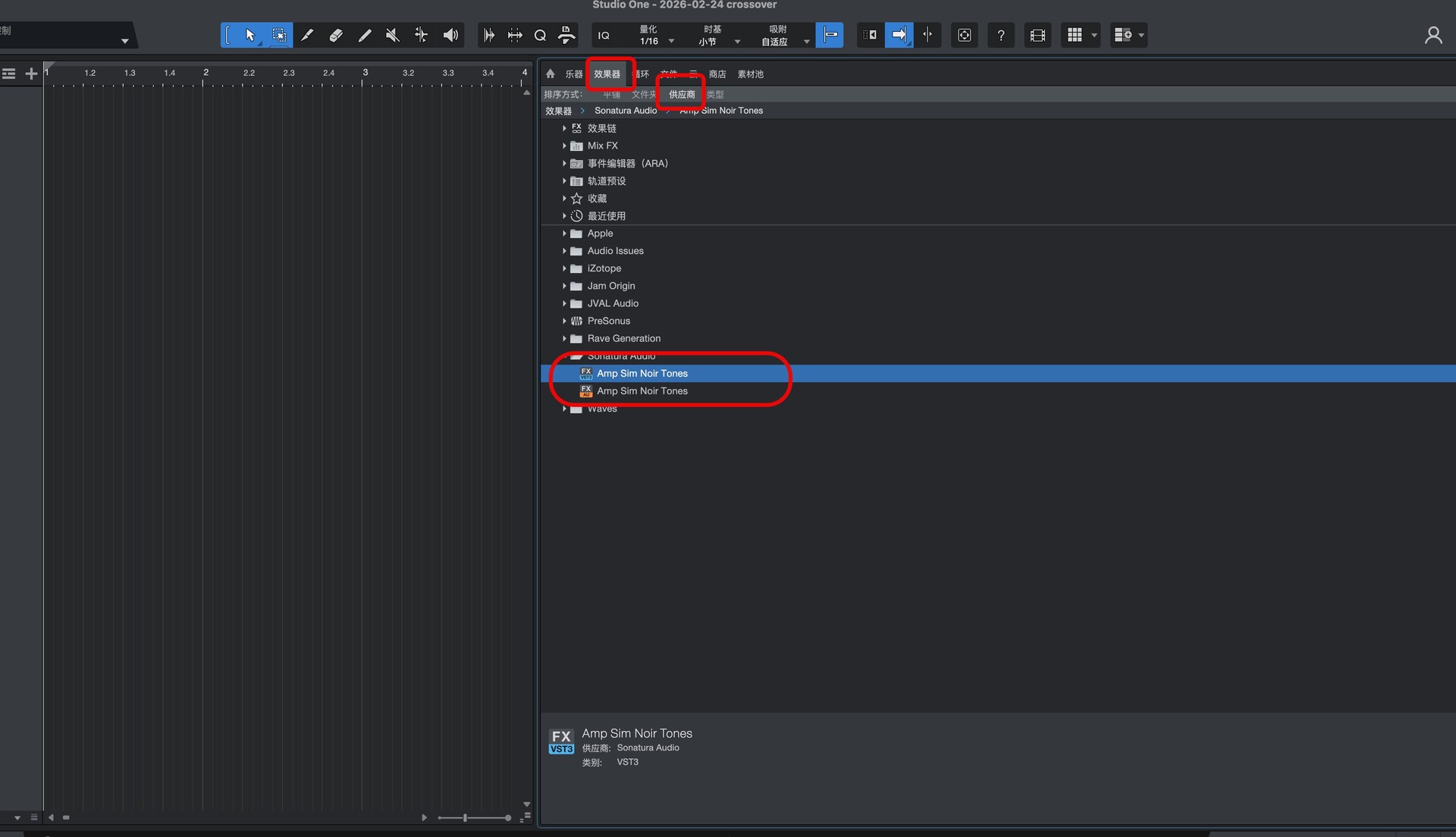
Task: Select the Mute tool in toolbar
Action: pyautogui.click(x=392, y=35)
